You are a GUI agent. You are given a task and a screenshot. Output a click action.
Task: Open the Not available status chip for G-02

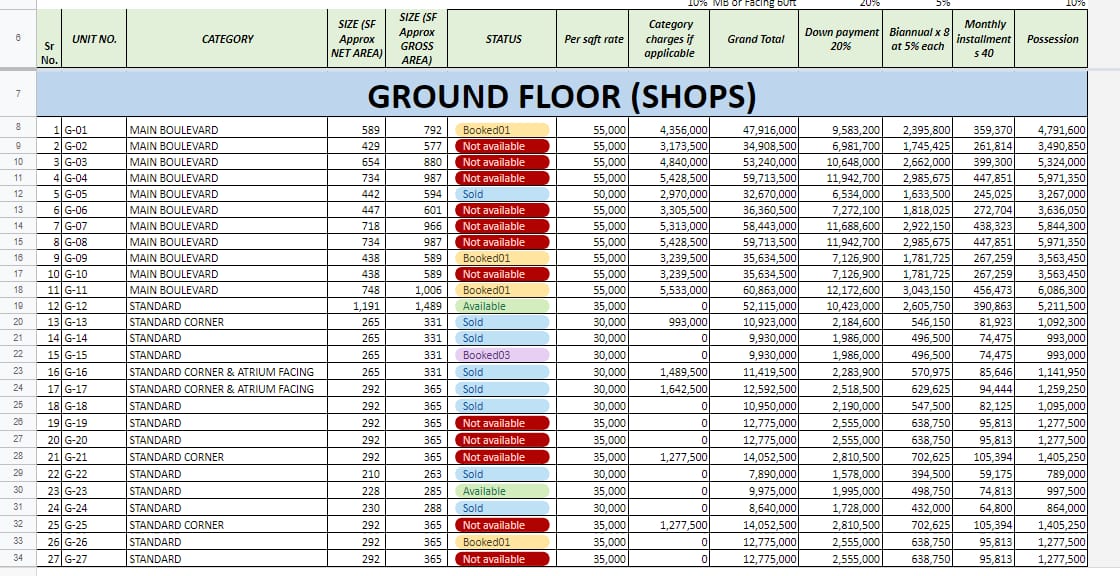pos(502,146)
